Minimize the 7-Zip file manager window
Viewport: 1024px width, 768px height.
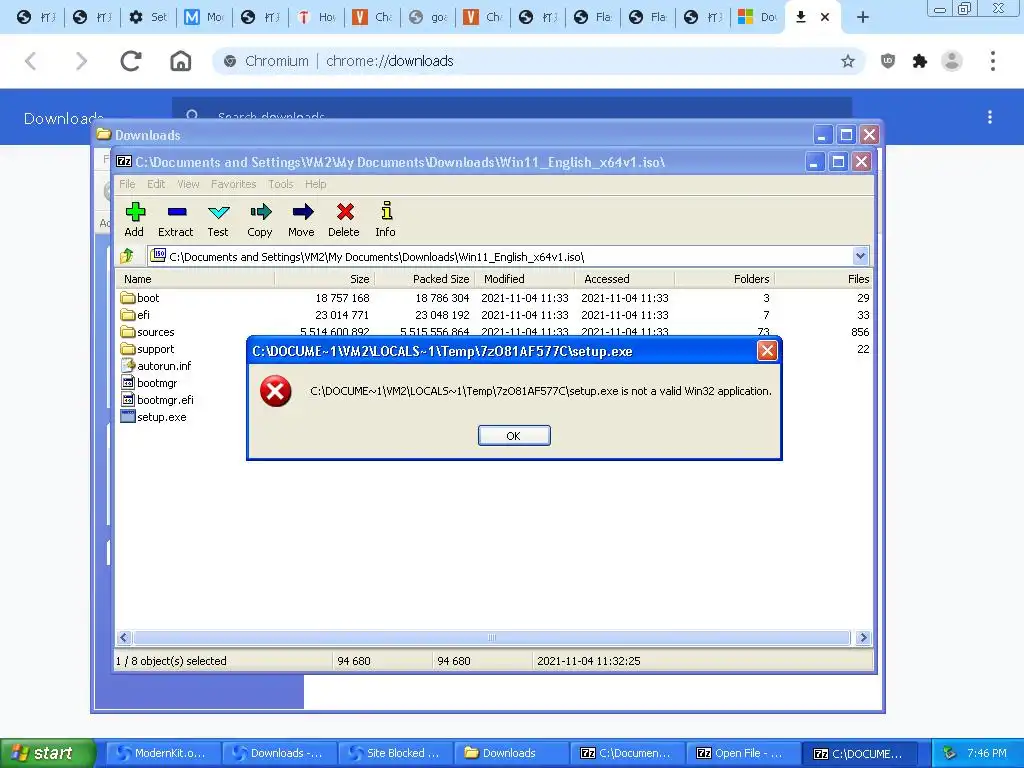(814, 161)
